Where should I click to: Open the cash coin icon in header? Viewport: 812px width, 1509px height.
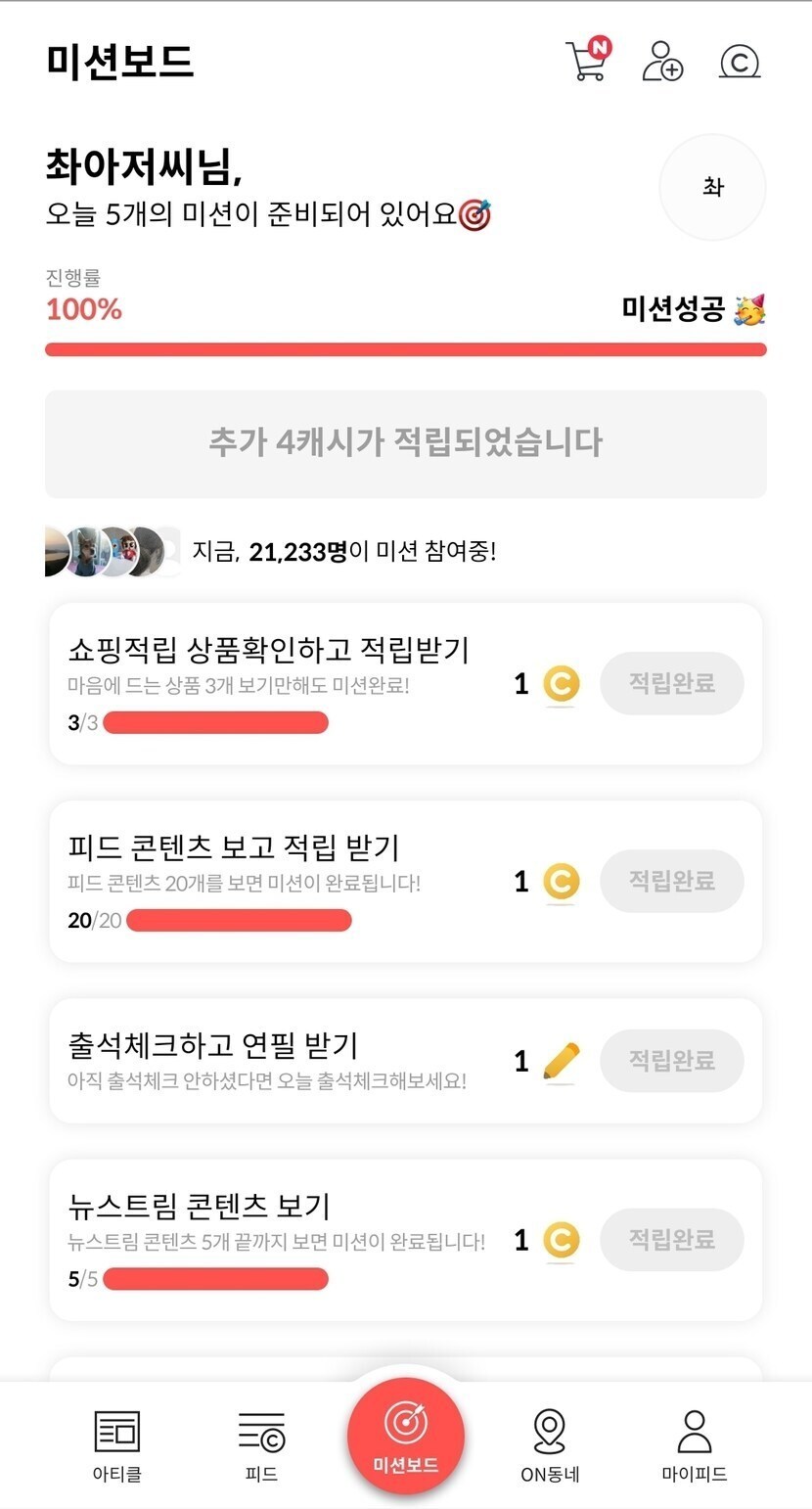pyautogui.click(x=740, y=62)
